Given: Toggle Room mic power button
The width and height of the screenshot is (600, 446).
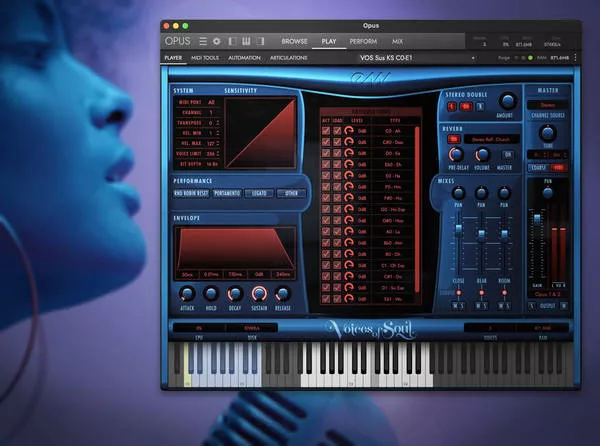Looking at the screenshot, I should coord(504,293).
